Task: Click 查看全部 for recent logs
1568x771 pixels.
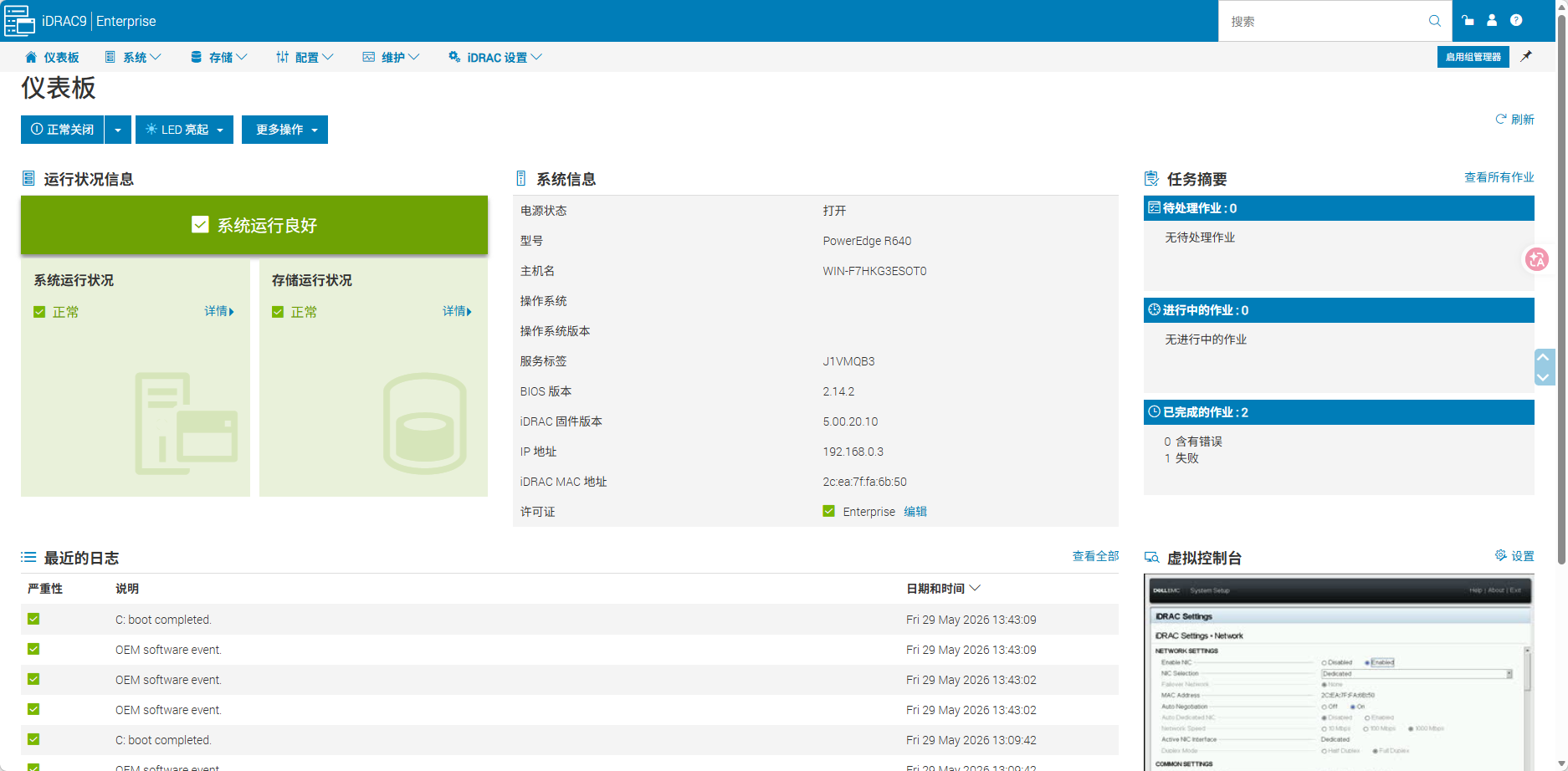Action: point(1095,556)
